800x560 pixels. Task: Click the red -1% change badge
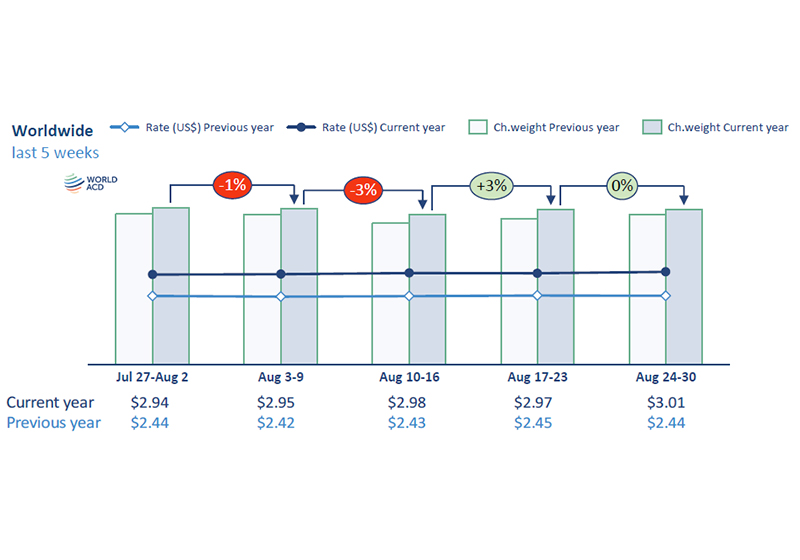point(232,185)
